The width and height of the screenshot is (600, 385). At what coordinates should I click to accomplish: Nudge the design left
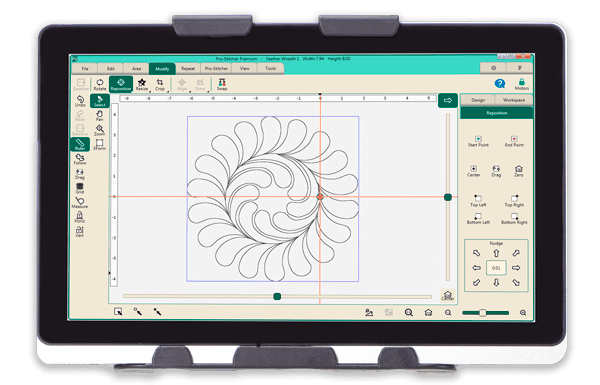point(476,268)
